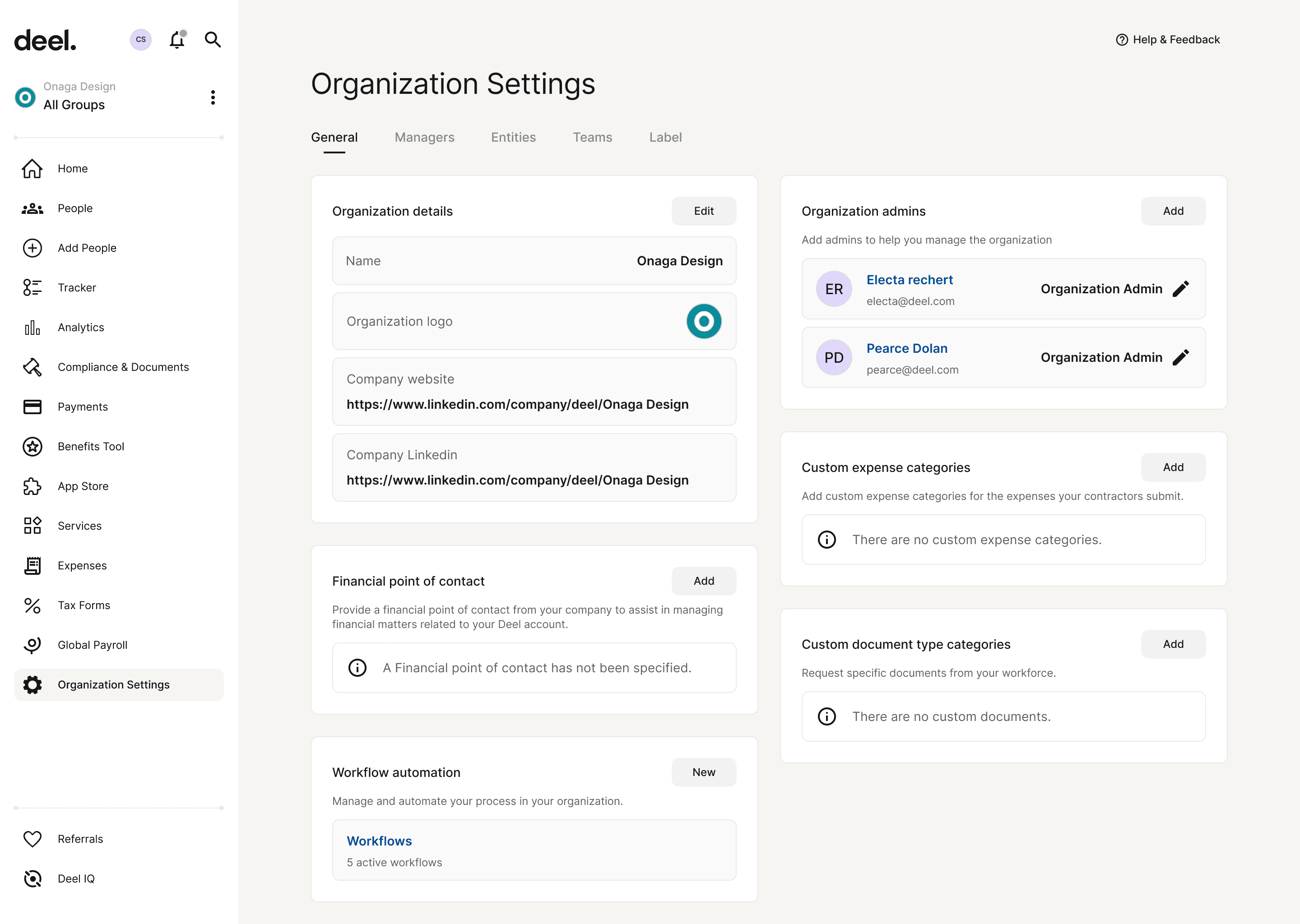This screenshot has width=1300, height=924.
Task: Add a custom document type category
Action: tap(1173, 644)
